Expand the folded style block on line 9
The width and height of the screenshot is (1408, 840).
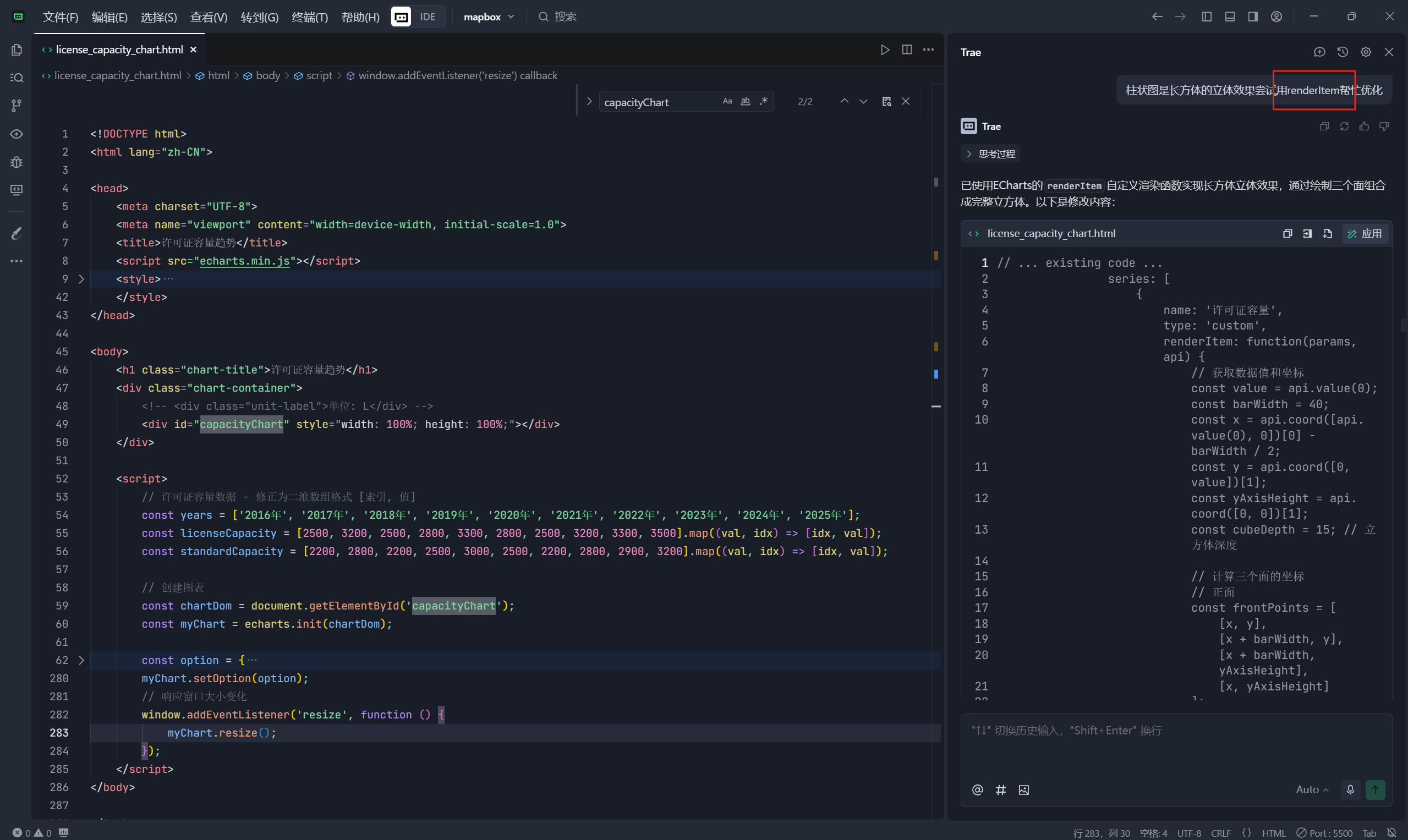[x=81, y=279]
